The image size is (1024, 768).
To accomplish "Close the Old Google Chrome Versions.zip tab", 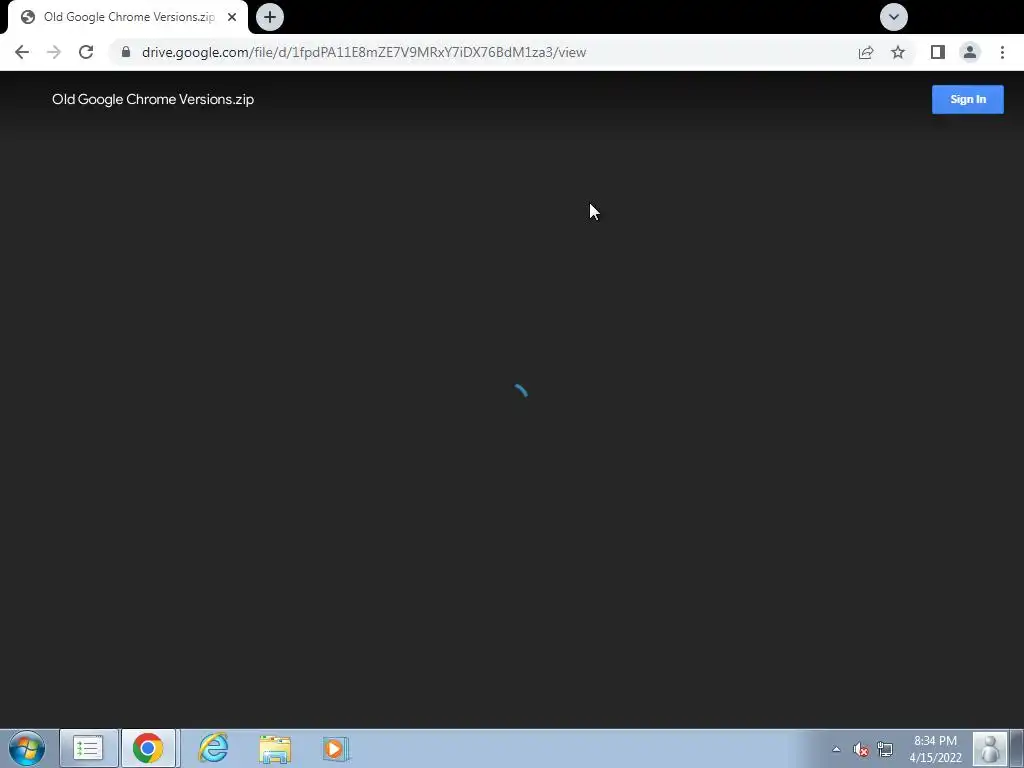I will (x=232, y=17).
